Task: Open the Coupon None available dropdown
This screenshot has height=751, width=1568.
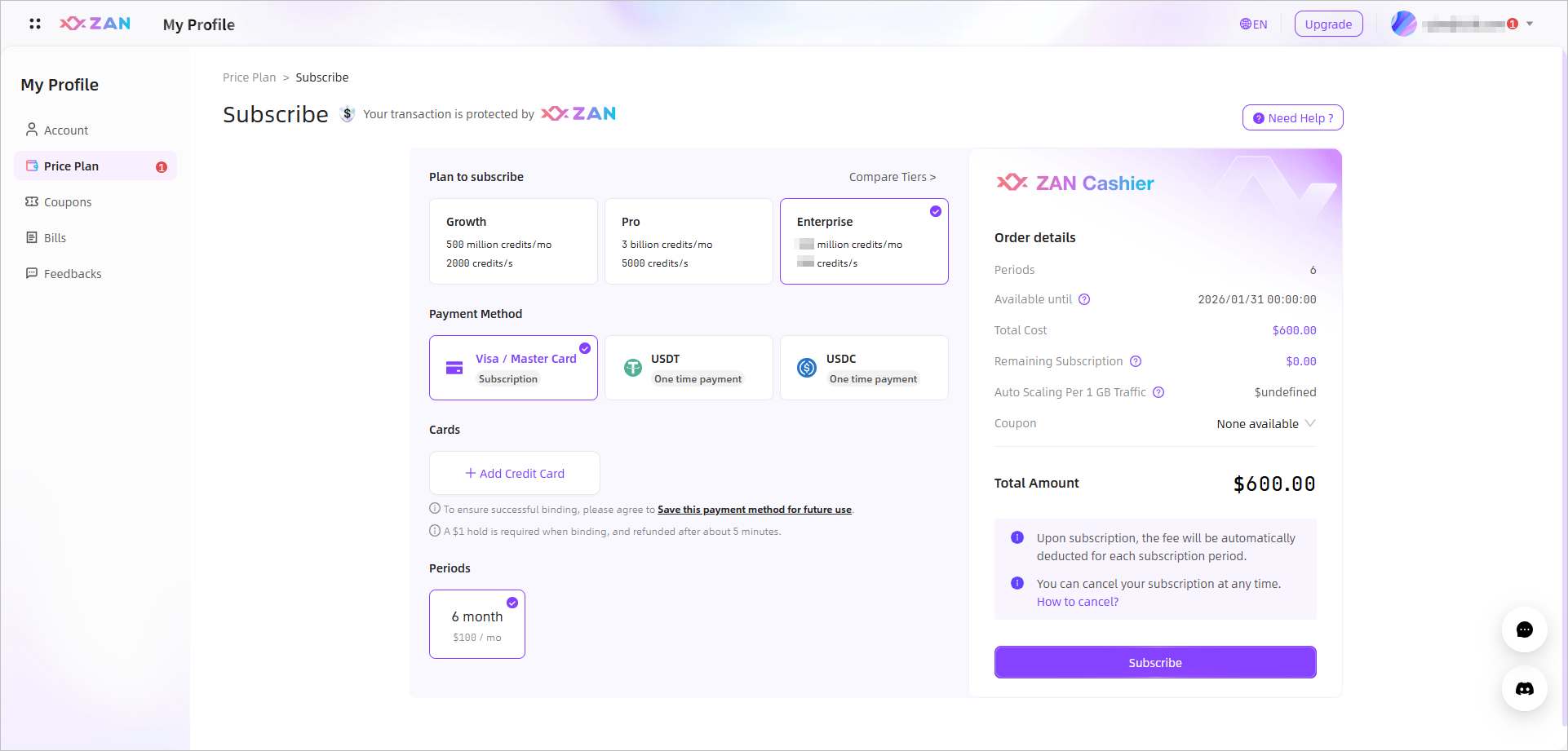Action: coord(1266,424)
